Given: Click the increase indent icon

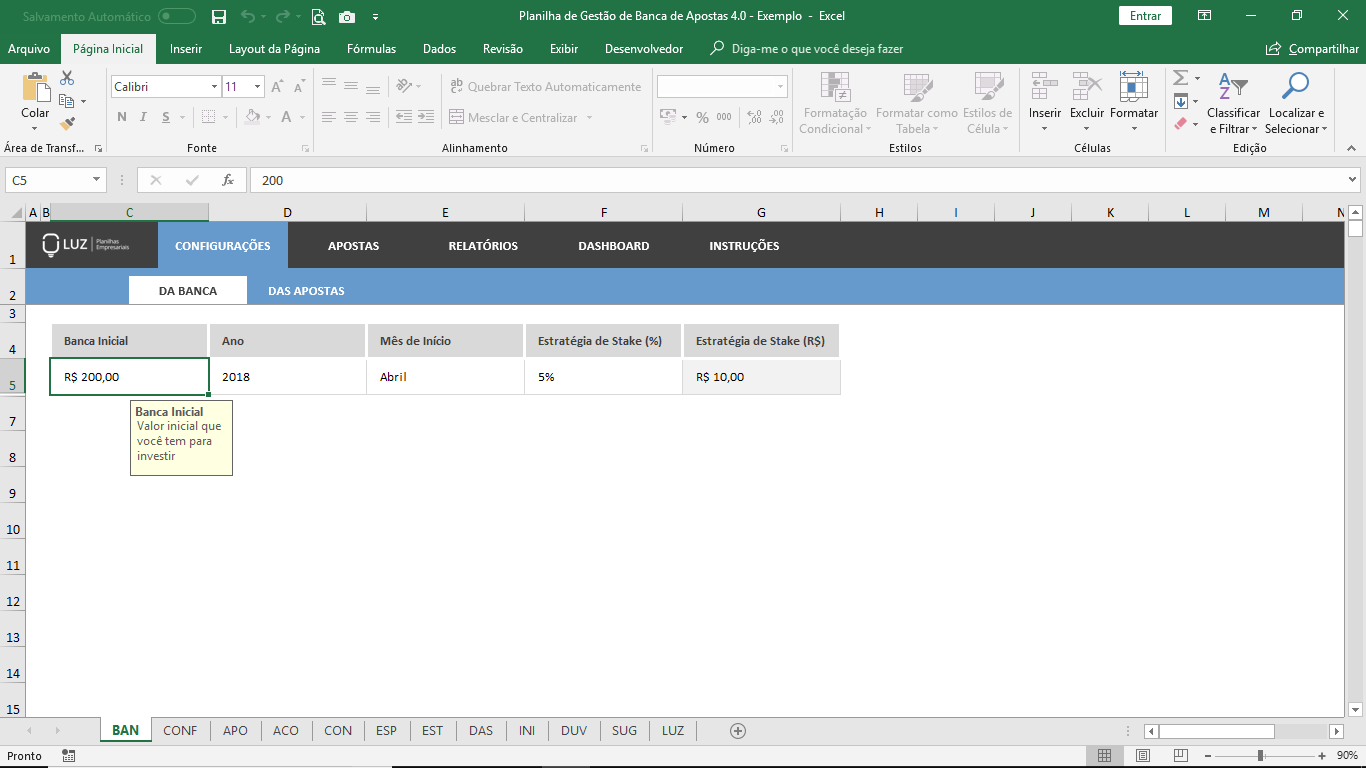Looking at the screenshot, I should point(426,117).
